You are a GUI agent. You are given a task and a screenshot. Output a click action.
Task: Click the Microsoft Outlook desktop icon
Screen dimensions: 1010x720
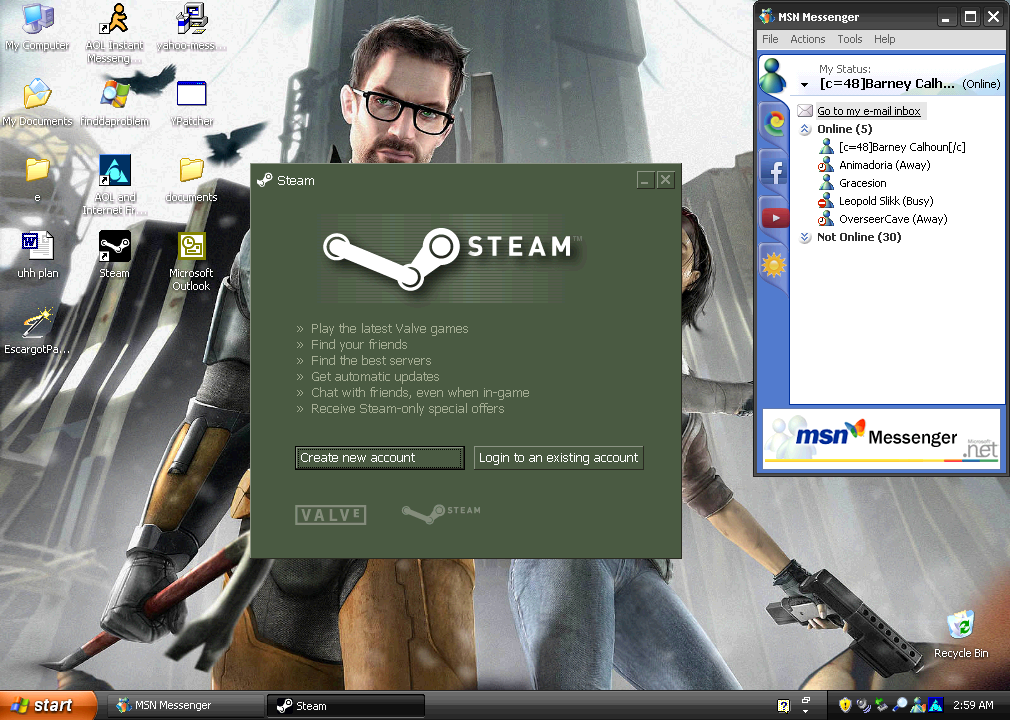click(191, 247)
